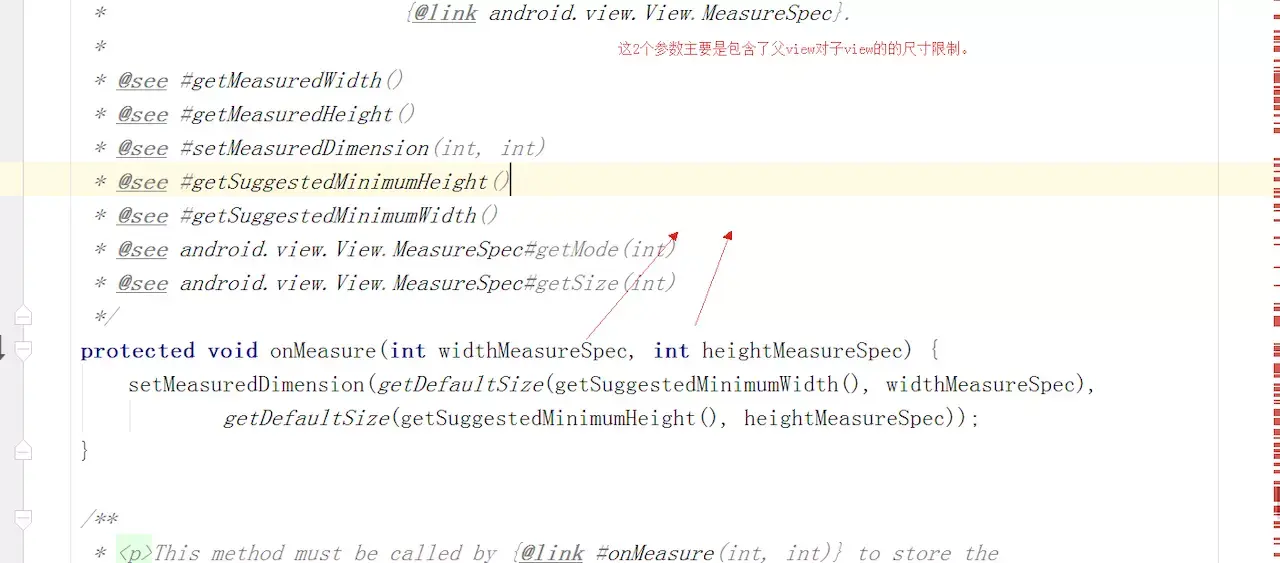Click the widthMeasureSpec parameter in the onMeasure signature

point(534,351)
